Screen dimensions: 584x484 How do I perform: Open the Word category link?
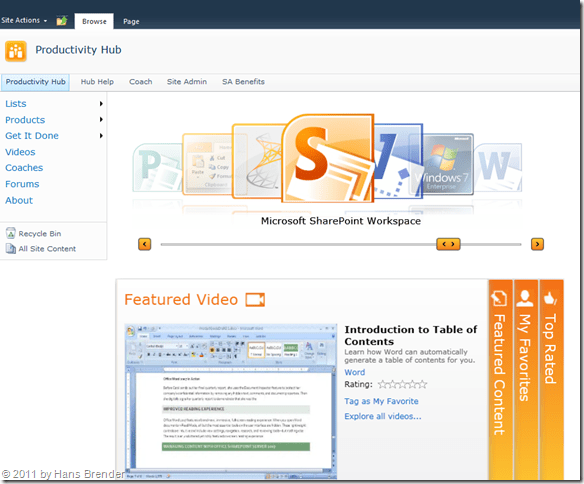tap(355, 372)
